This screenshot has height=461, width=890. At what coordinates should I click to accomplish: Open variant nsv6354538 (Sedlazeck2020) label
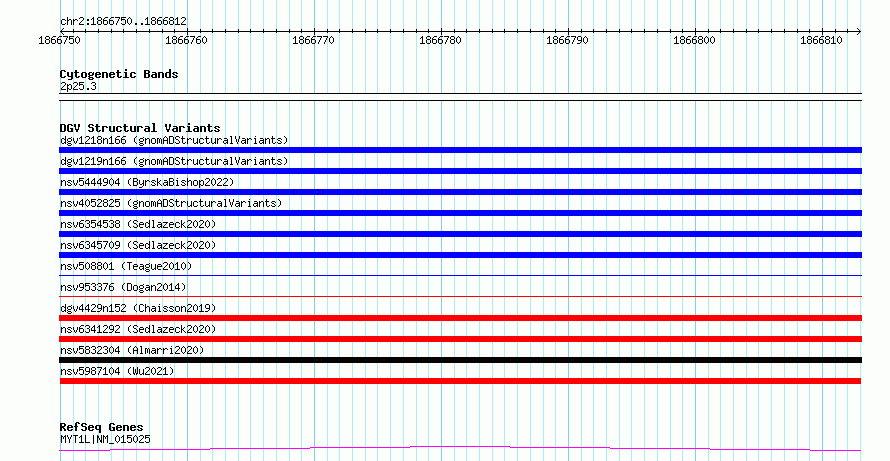click(138, 224)
